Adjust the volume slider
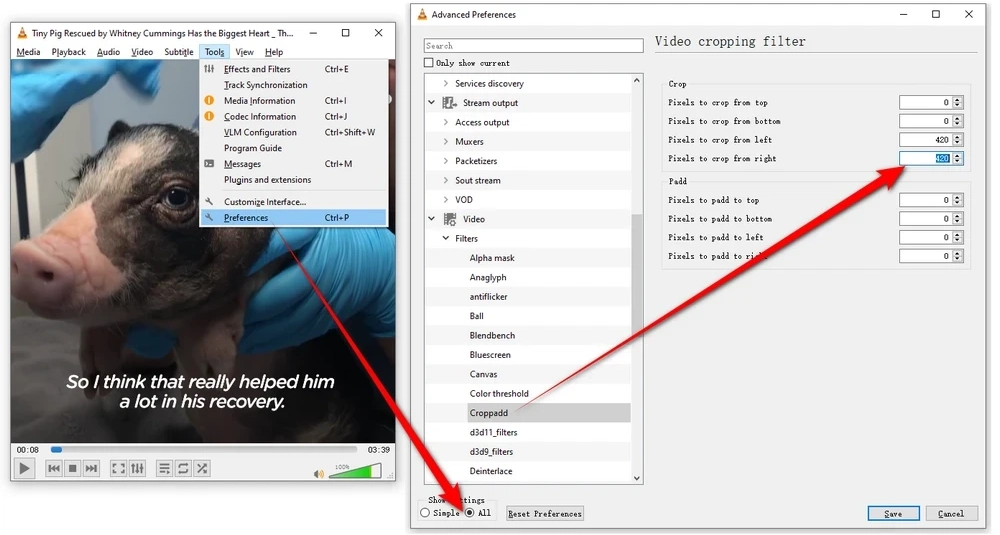Viewport: 1000px width, 535px height. (356, 471)
